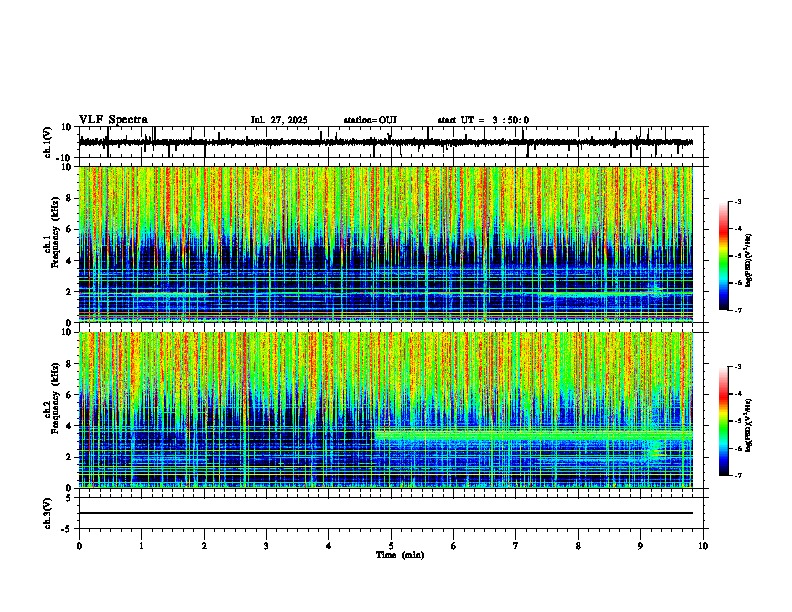Click the ch.1 frequency tick label '6'

pos(69,229)
